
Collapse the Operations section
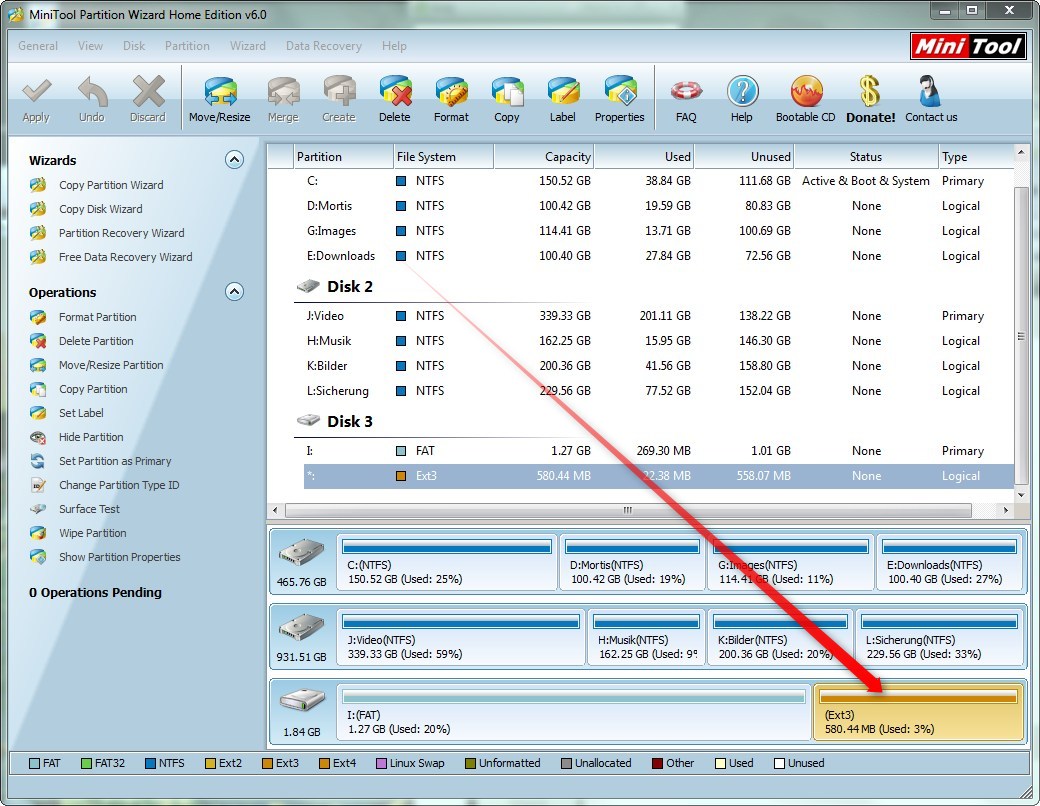pyautogui.click(x=234, y=292)
